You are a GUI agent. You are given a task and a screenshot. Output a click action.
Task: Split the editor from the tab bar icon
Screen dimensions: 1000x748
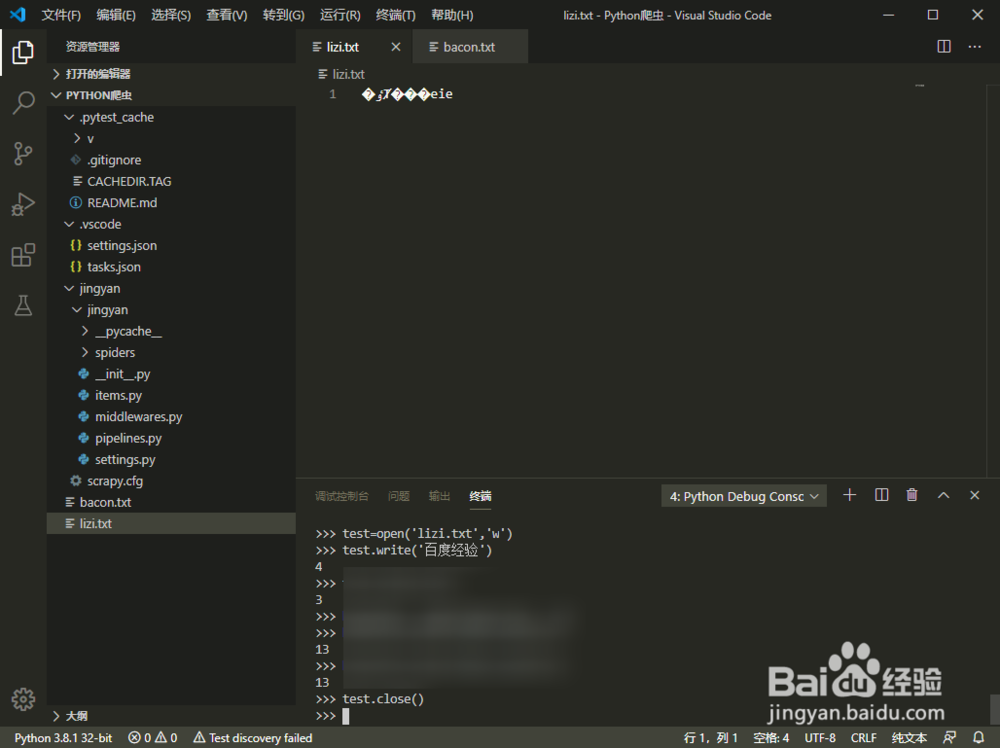coord(943,46)
